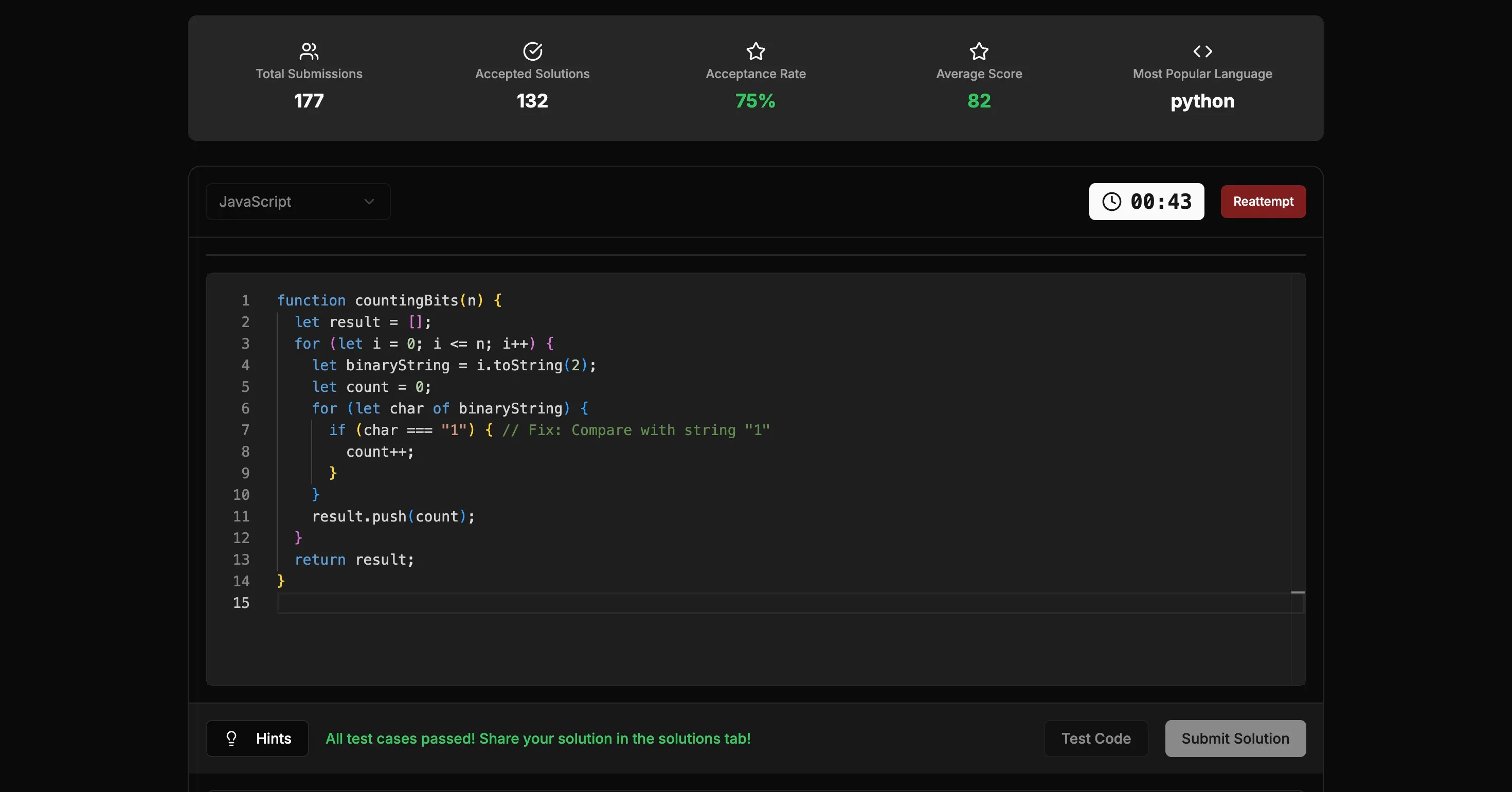Click the closing brace on line 14
1512x792 pixels.
281,581
